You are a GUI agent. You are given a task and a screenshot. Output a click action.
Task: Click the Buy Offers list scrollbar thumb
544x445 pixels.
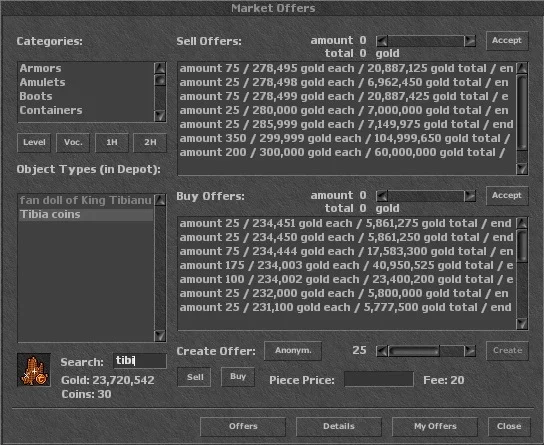click(x=522, y=246)
